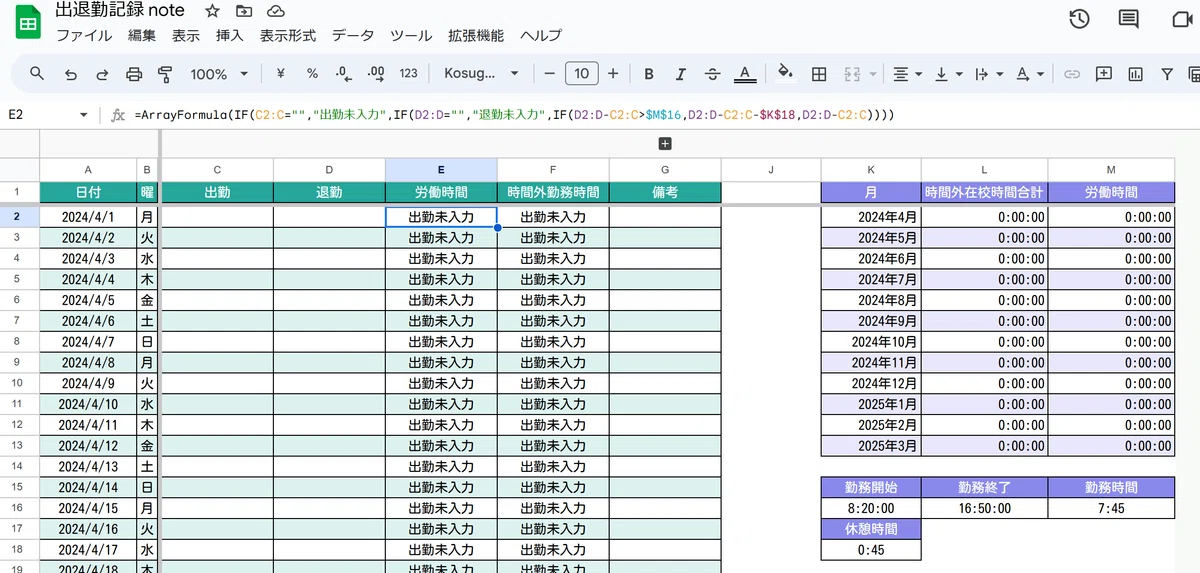Click the font size 10 field
Screen dimensions: 1200x573
pos(581,74)
